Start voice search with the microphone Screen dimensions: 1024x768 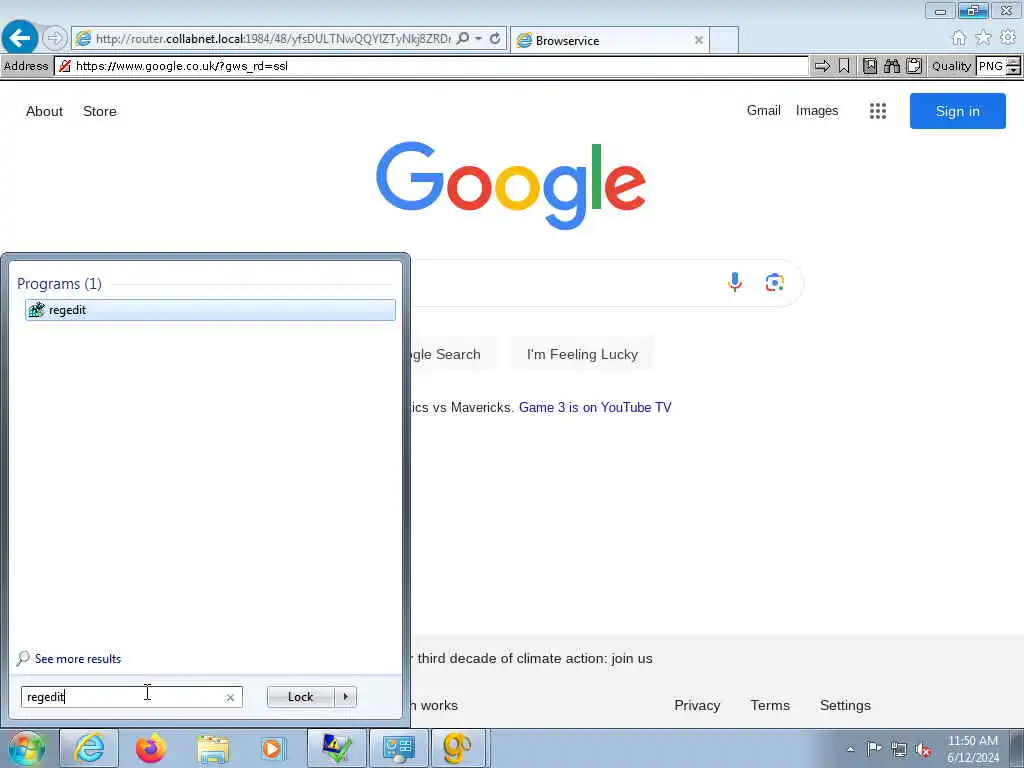coord(735,282)
